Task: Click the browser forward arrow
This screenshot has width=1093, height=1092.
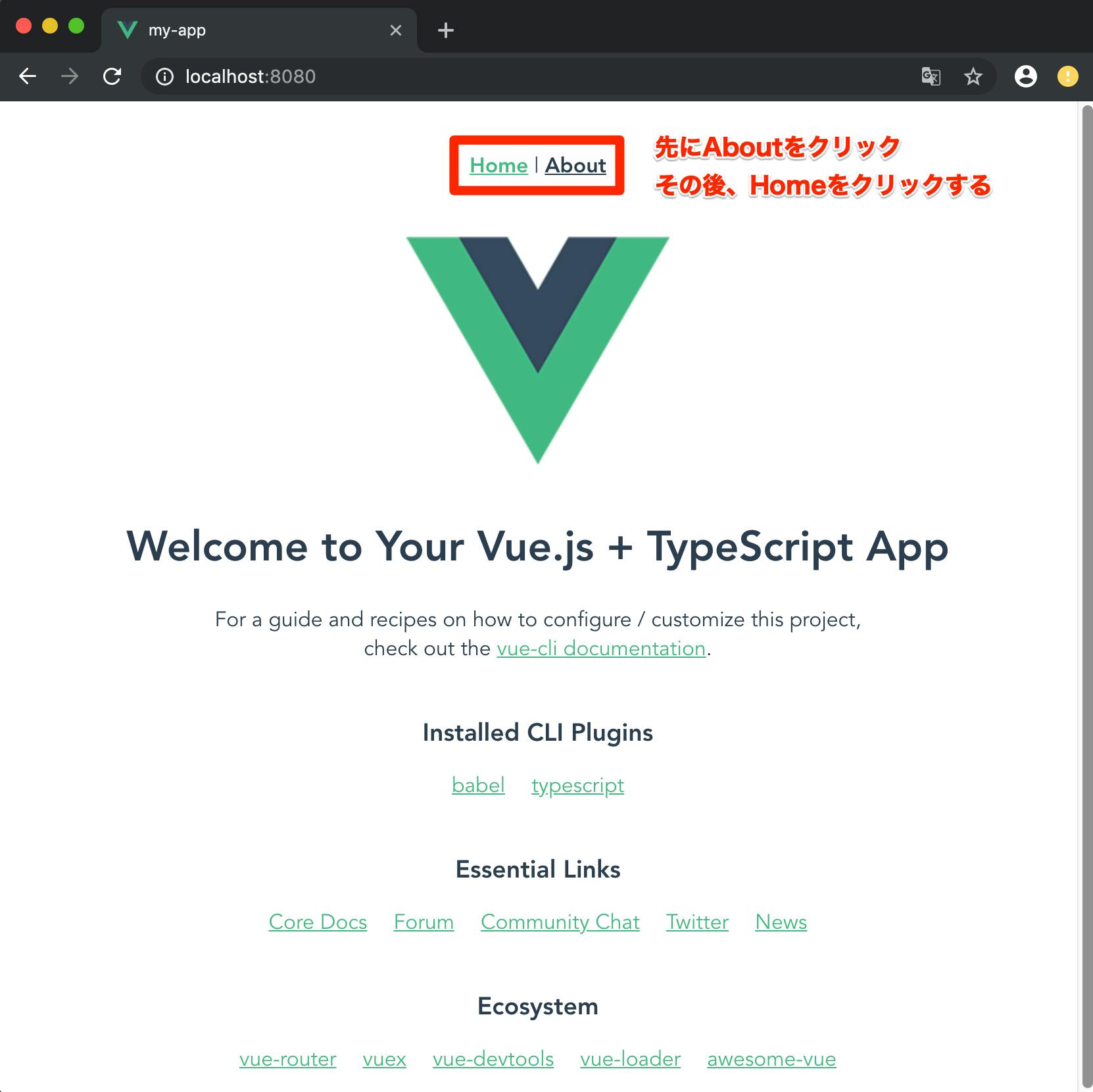Action: coord(70,76)
